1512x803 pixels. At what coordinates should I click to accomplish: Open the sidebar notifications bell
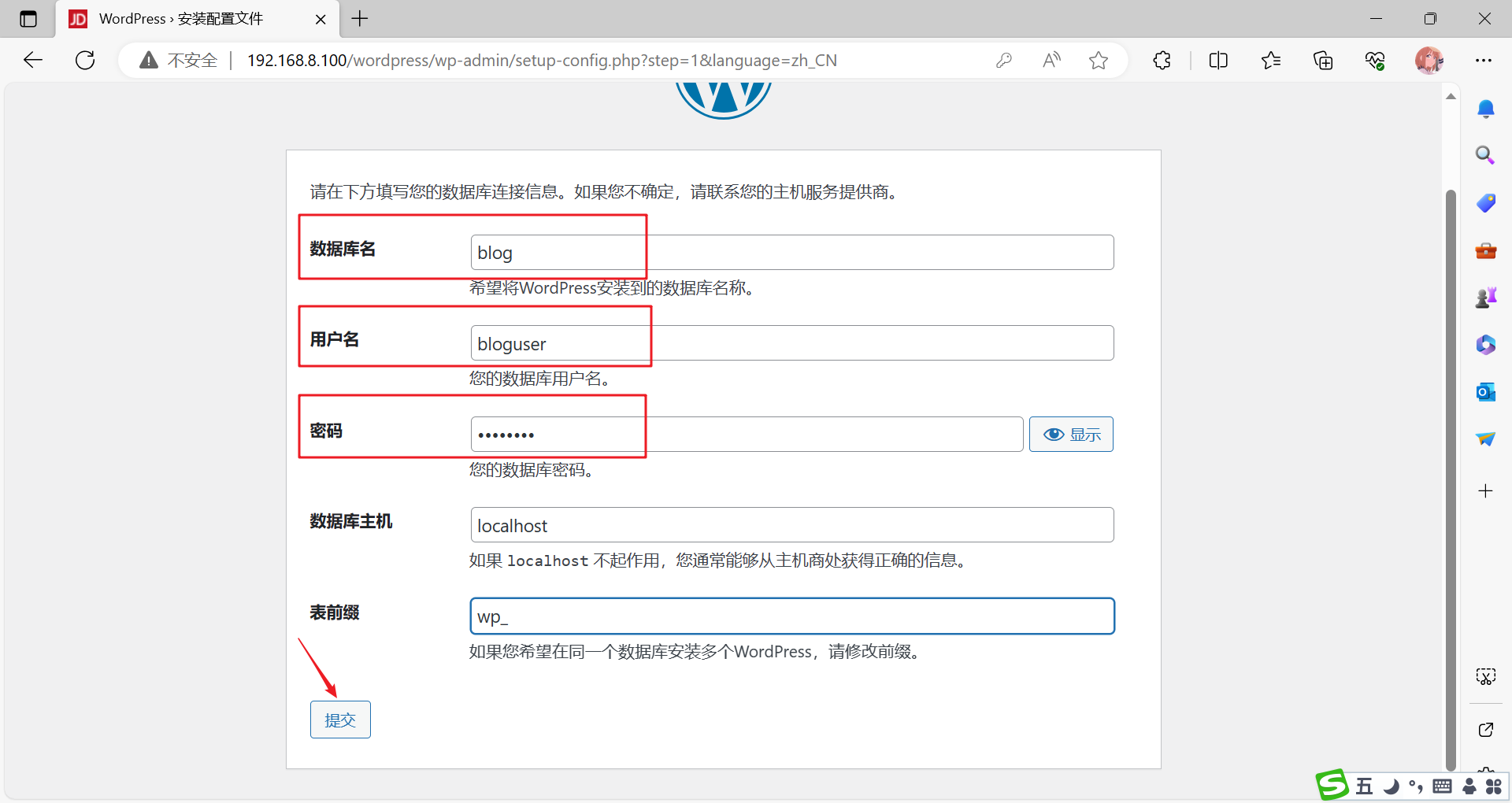tap(1486, 109)
